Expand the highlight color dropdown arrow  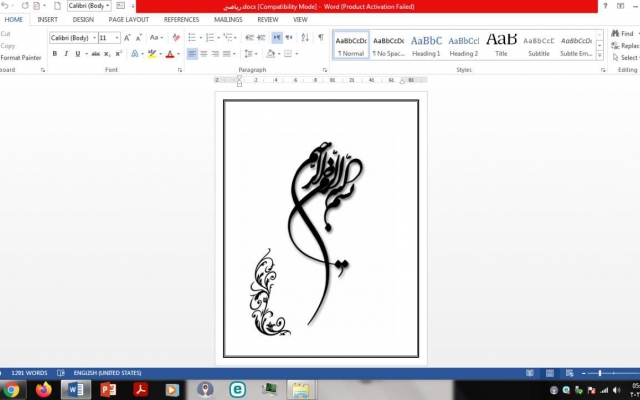click(x=160, y=54)
